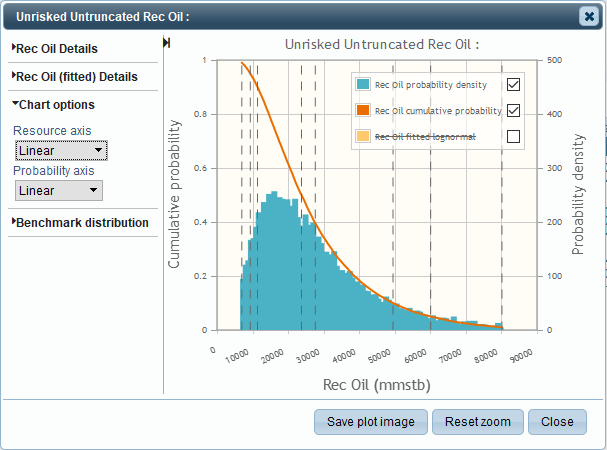Click the Close button at bottom
This screenshot has height=450, width=607.
coord(557,422)
